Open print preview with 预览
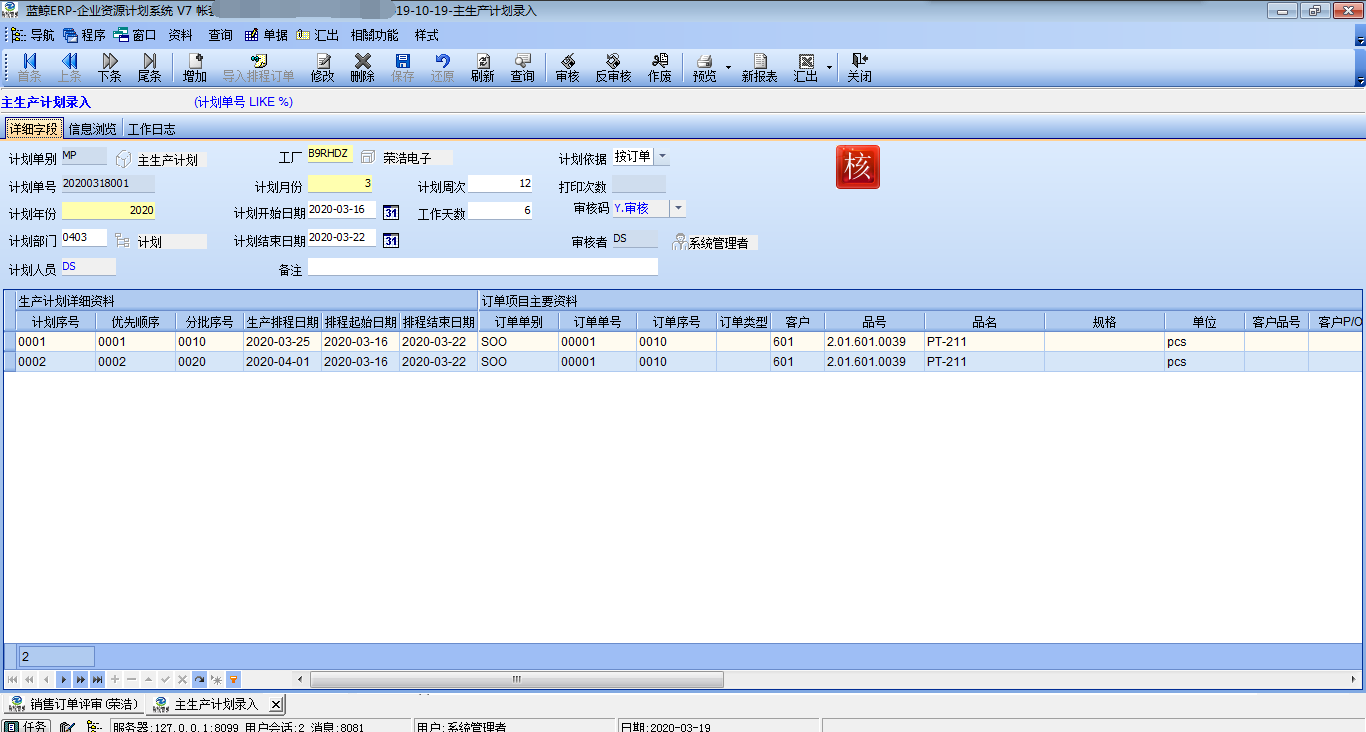The height and width of the screenshot is (732, 1366). pyautogui.click(x=705, y=67)
